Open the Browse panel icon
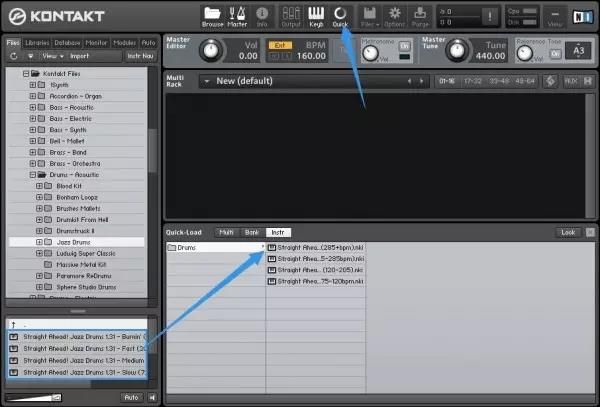 [212, 16]
